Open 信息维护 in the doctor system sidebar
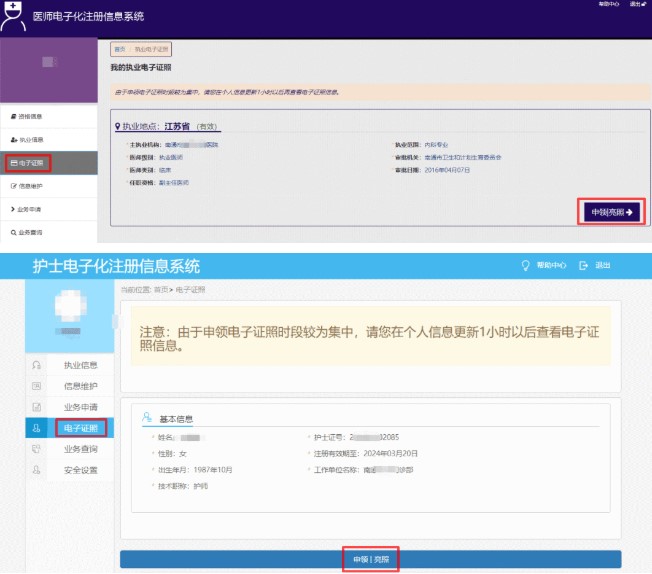 [x=30, y=186]
